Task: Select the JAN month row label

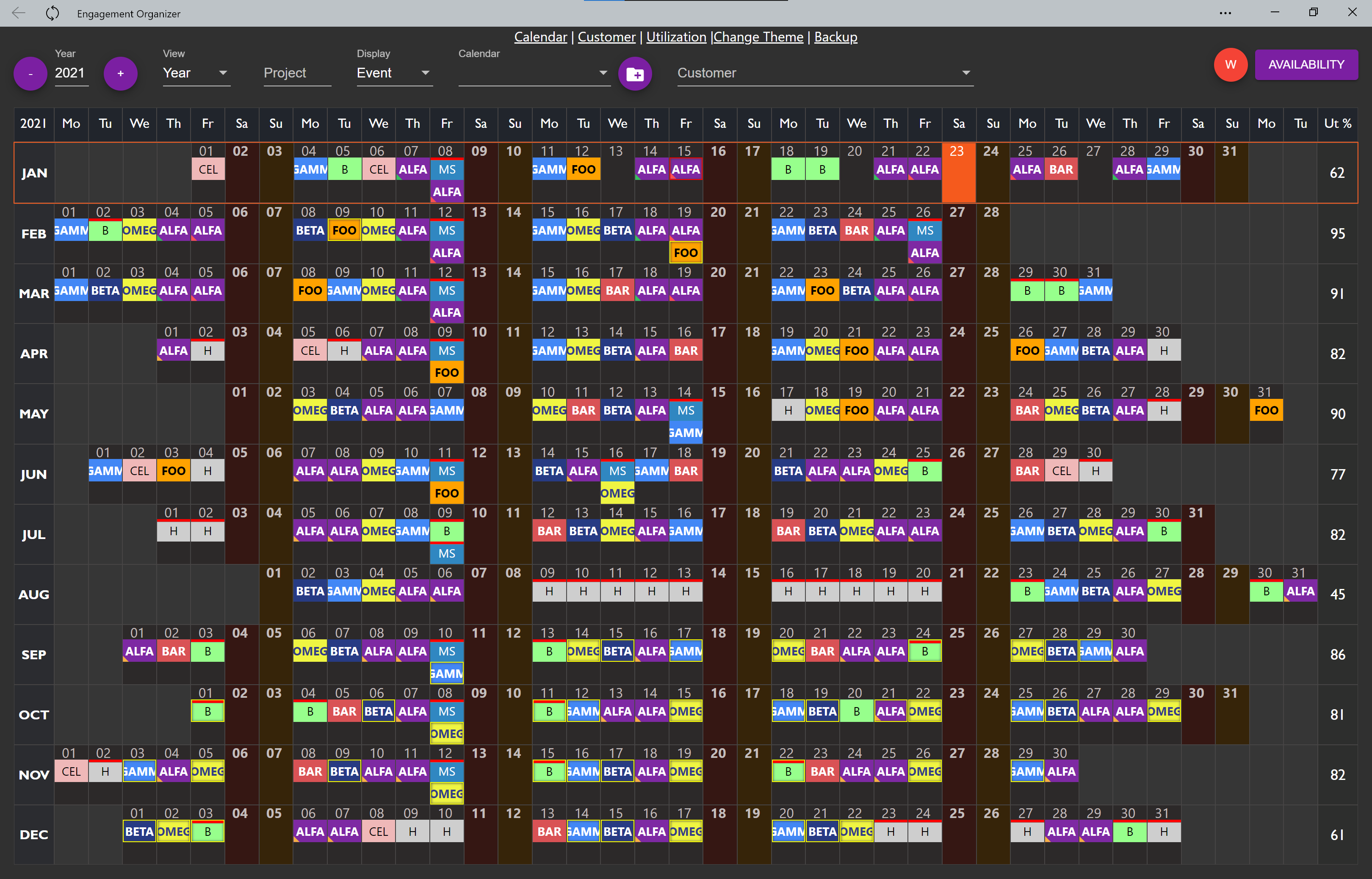Action: point(34,174)
